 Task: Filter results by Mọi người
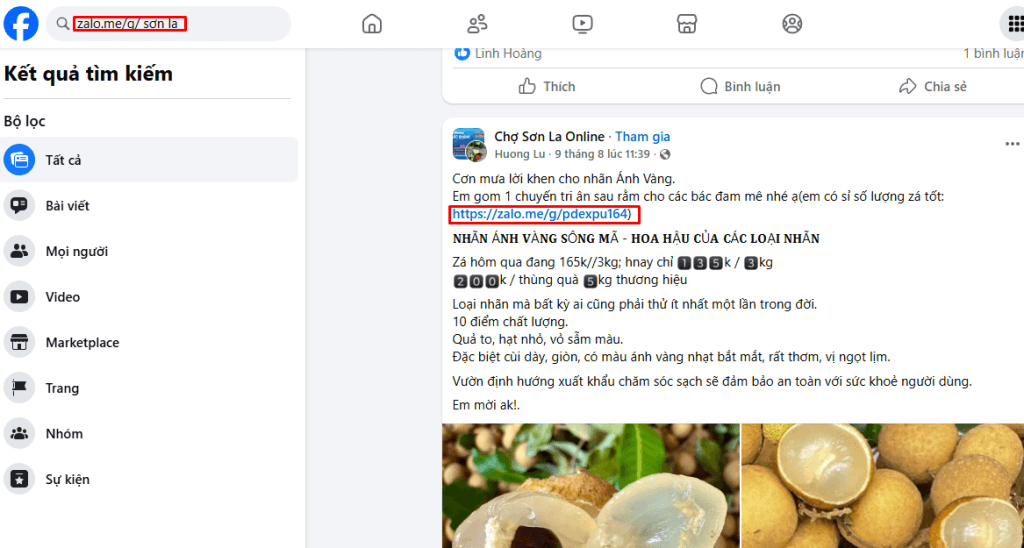149,251
